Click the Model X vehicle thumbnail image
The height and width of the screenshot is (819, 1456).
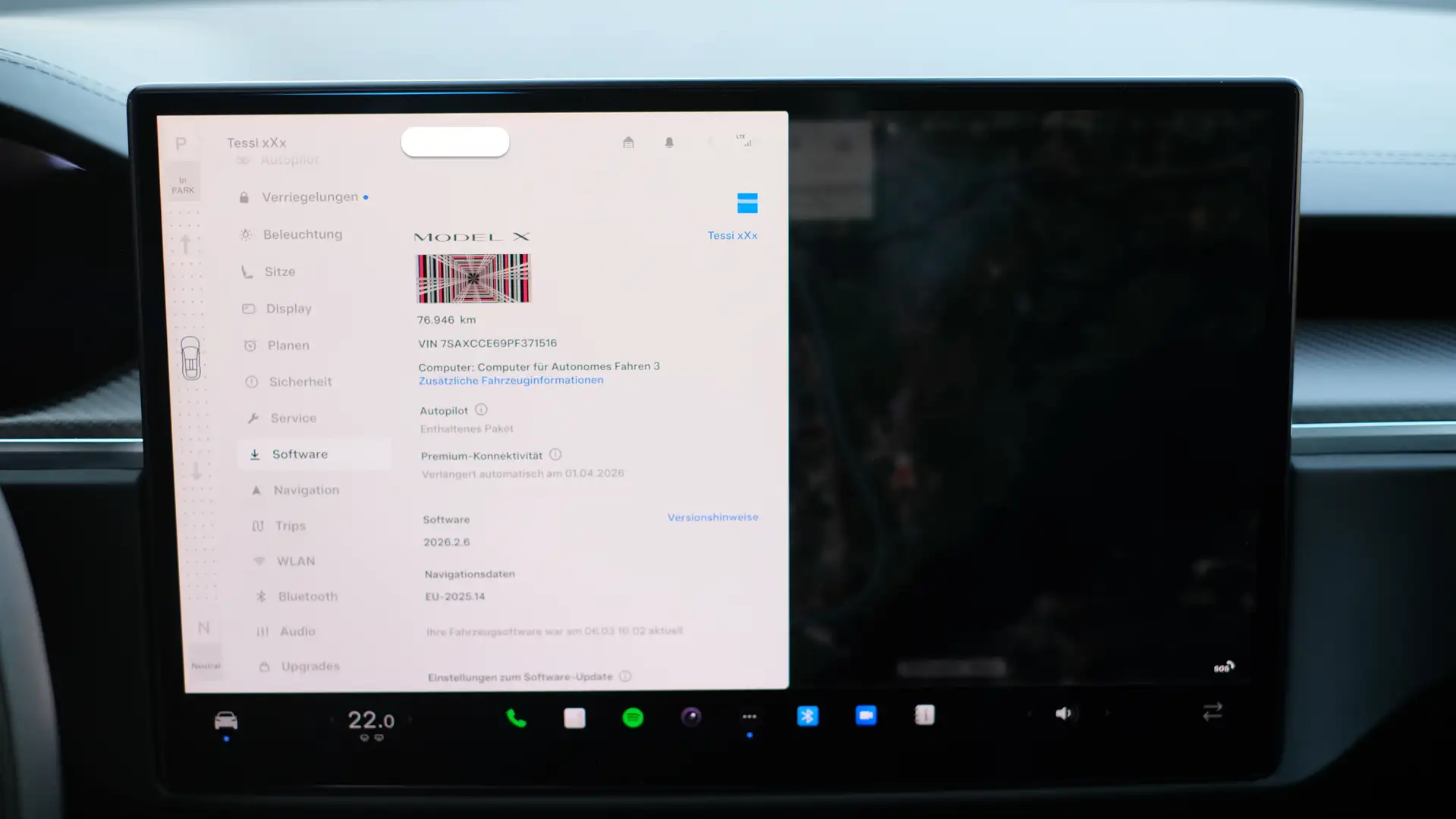(473, 278)
